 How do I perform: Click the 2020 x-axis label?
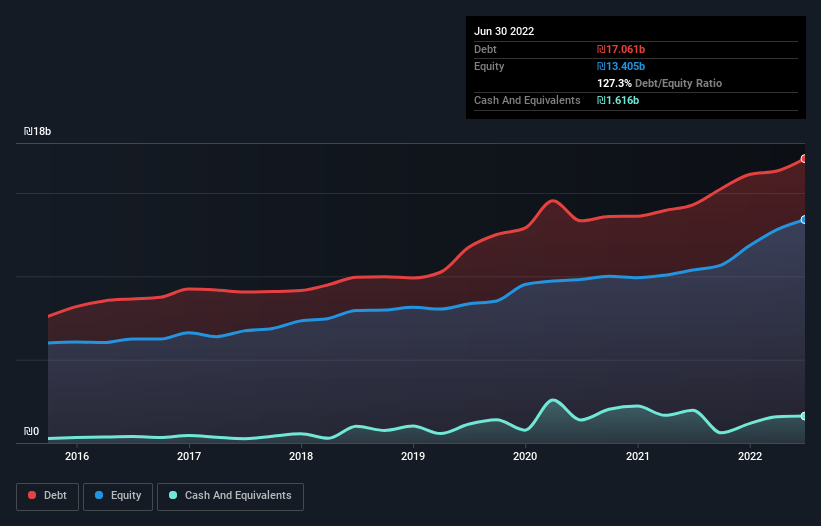click(x=525, y=456)
